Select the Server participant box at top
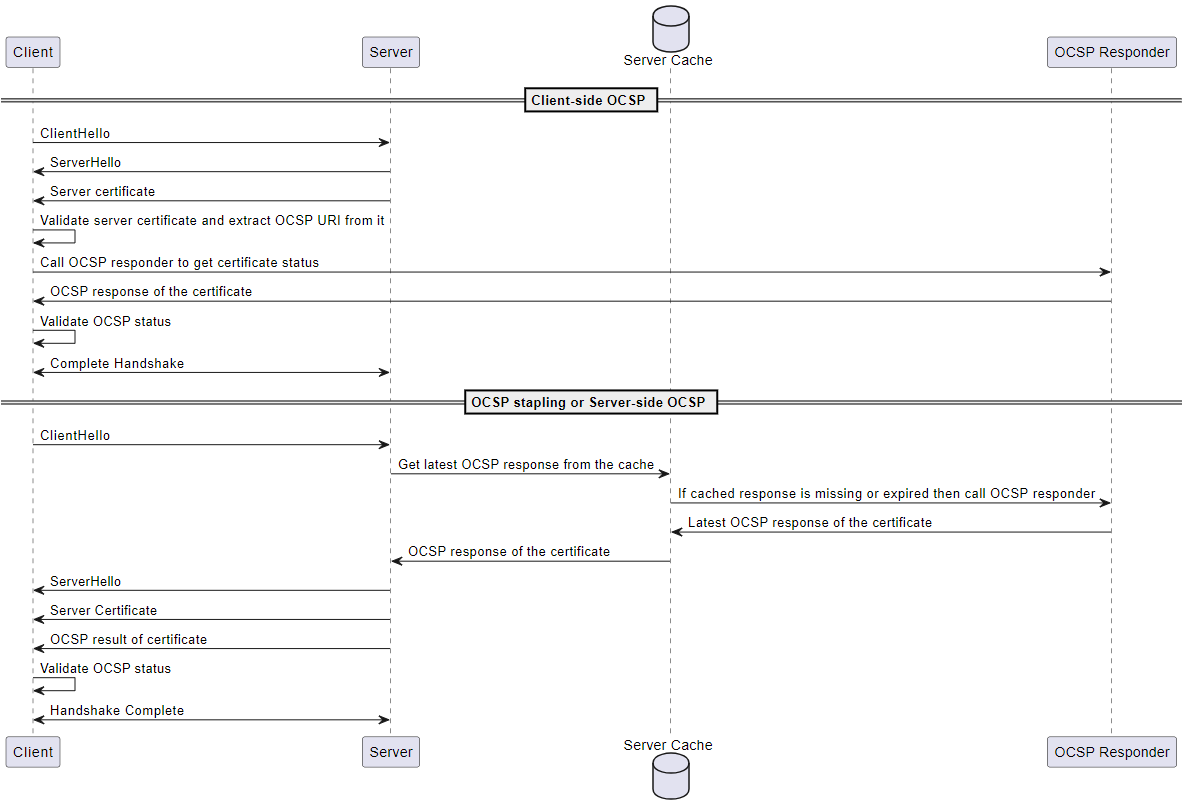Image resolution: width=1187 pixels, height=805 pixels. coord(390,51)
